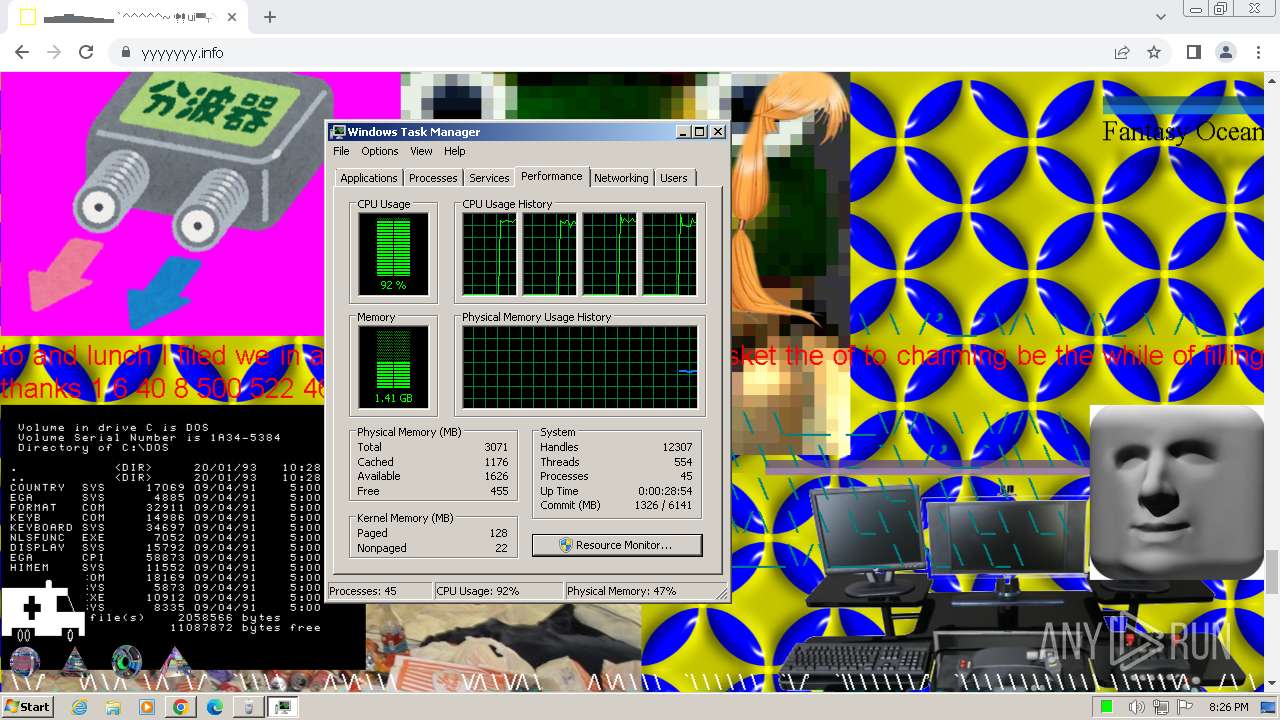The height and width of the screenshot is (720, 1280).
Task: Switch to Services tab
Action: pos(489,178)
